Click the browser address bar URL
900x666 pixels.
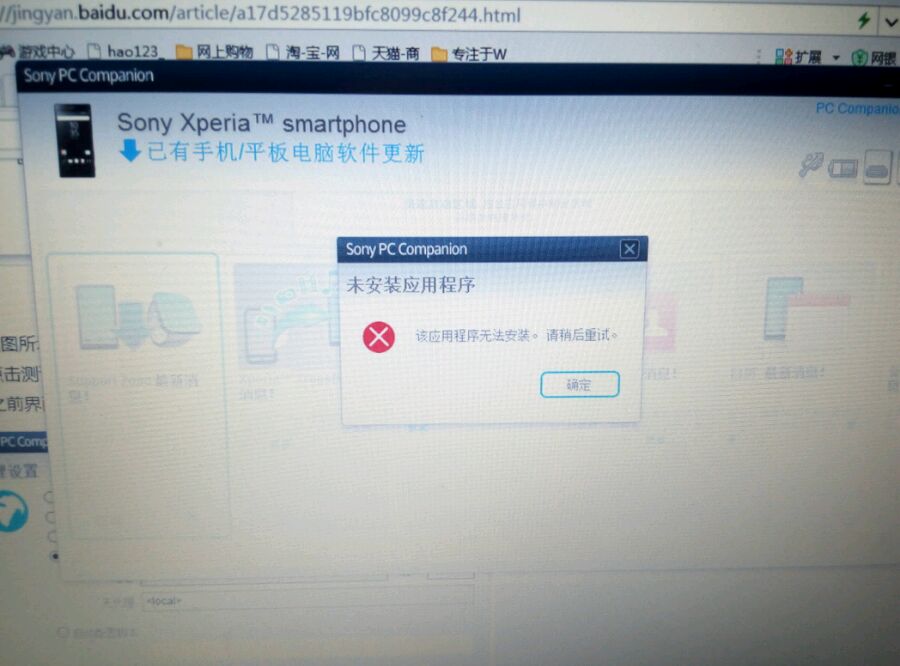[x=261, y=13]
